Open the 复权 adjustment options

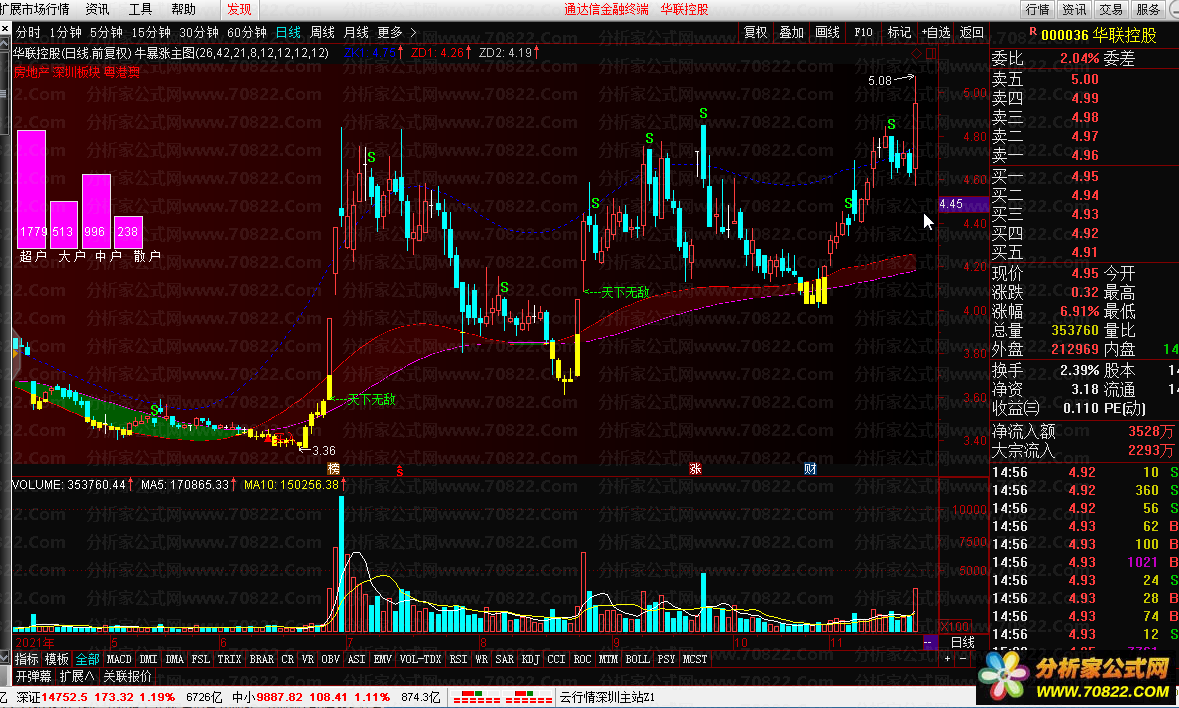pyautogui.click(x=755, y=32)
